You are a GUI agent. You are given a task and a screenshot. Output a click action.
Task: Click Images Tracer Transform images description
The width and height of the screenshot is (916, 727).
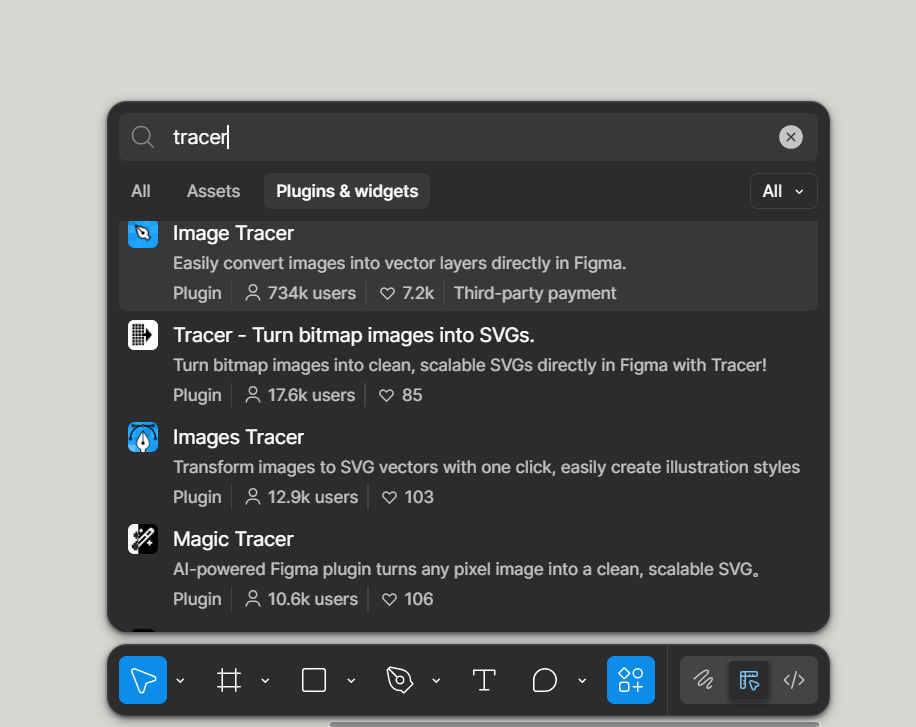tap(487, 468)
